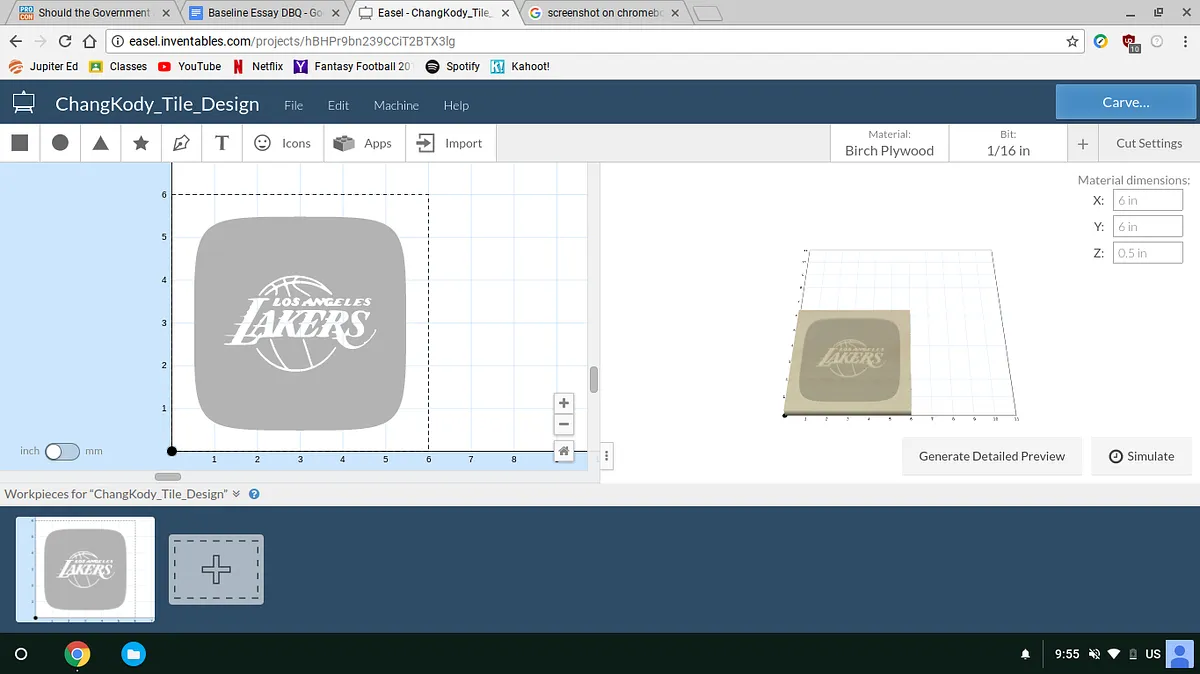
Task: Click the Carve button
Action: pyautogui.click(x=1125, y=102)
